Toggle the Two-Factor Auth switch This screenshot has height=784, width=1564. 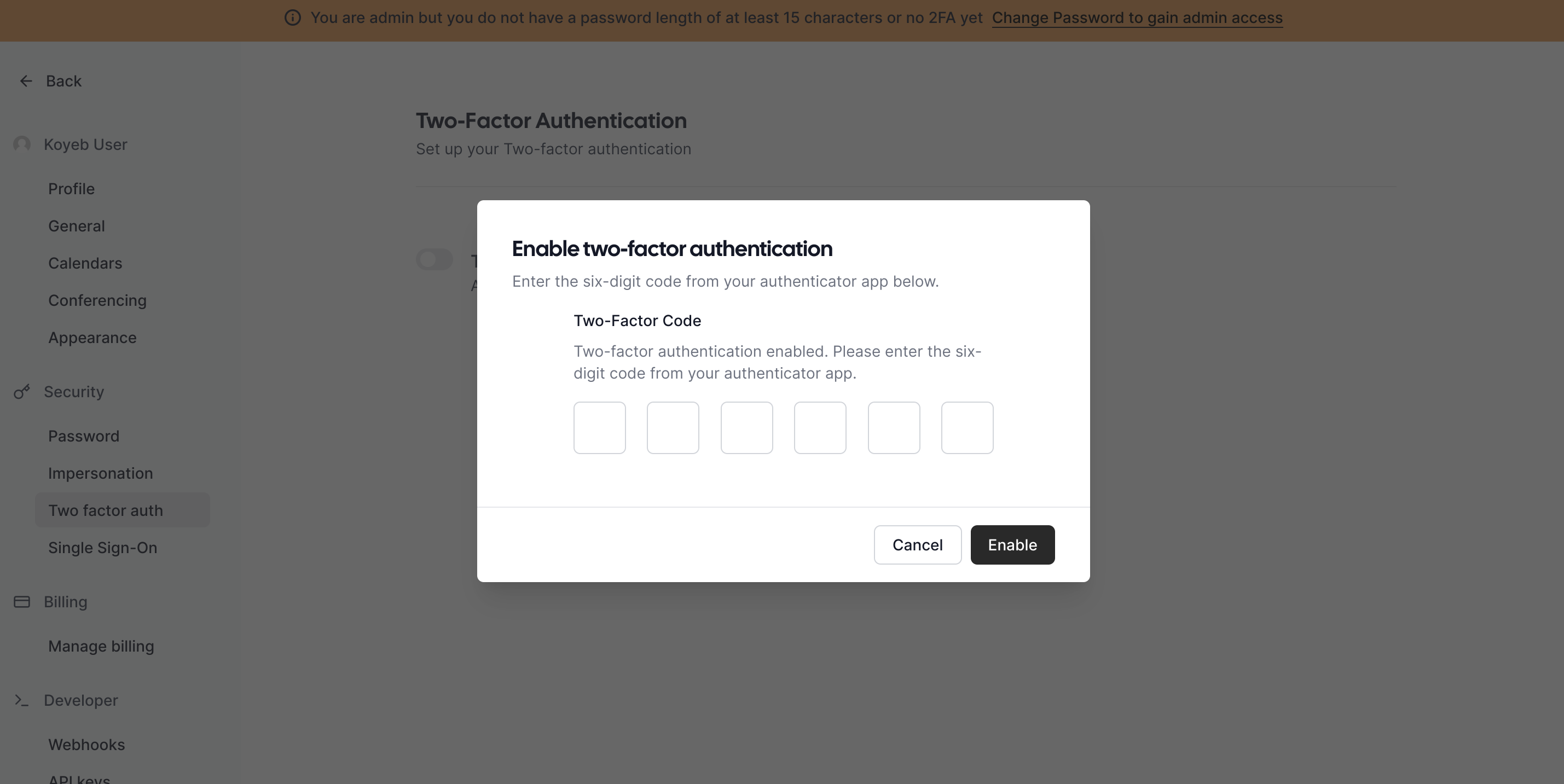click(434, 258)
